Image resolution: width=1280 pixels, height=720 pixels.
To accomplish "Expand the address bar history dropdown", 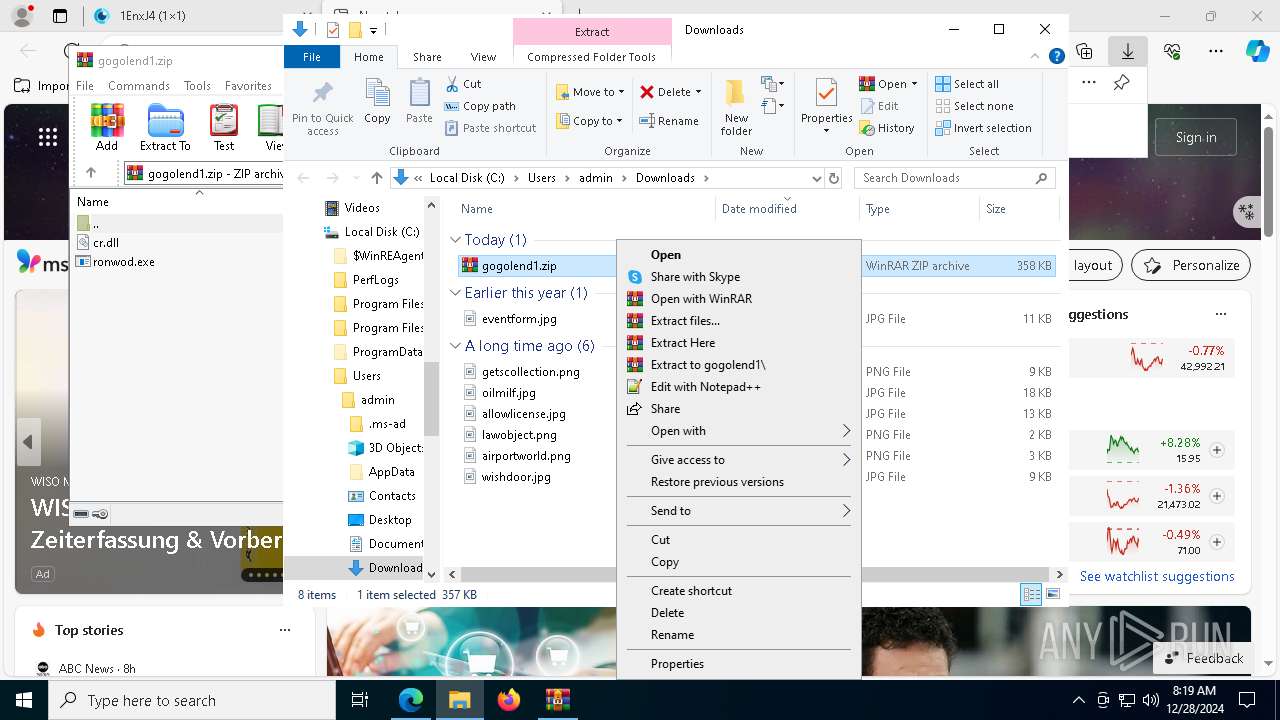I will pos(817,178).
